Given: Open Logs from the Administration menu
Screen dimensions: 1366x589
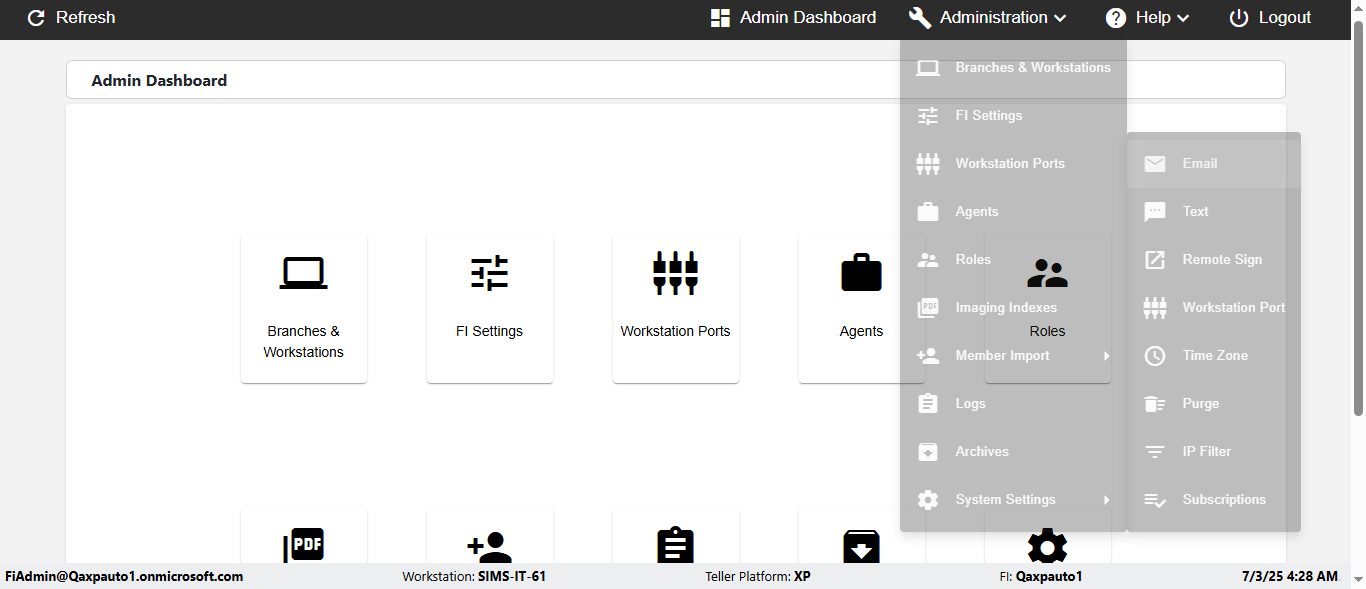Looking at the screenshot, I should click(1014, 404).
